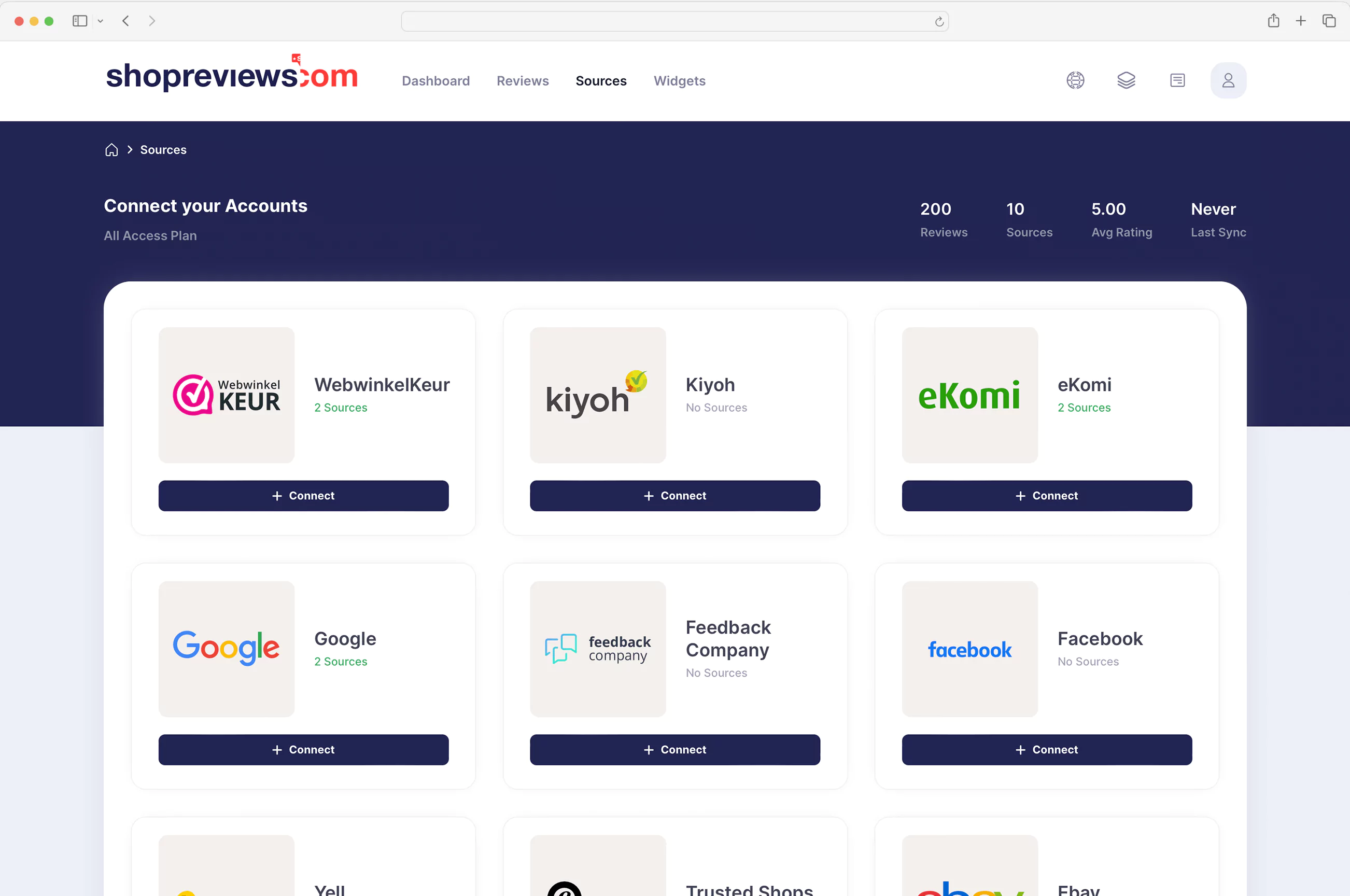Click the home breadcrumb icon
The image size is (1350, 896).
tap(111, 149)
